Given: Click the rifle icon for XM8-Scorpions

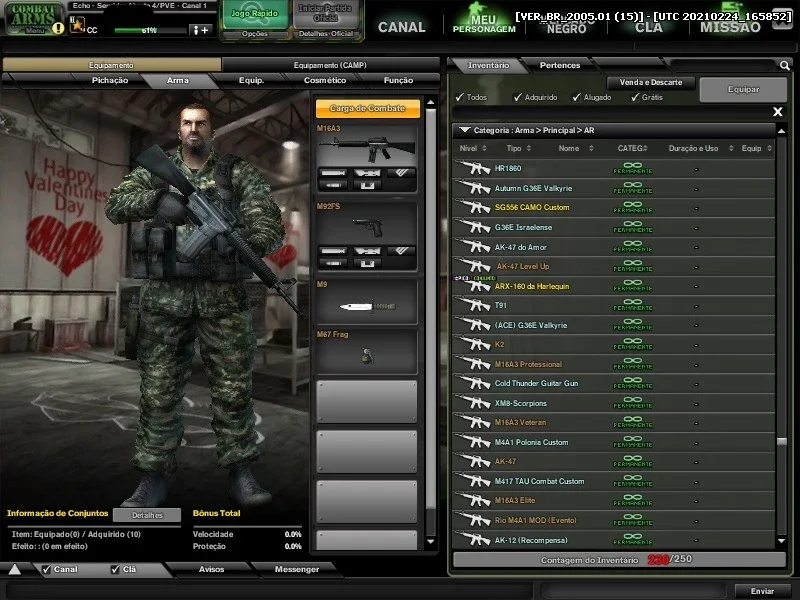Looking at the screenshot, I should (x=473, y=403).
